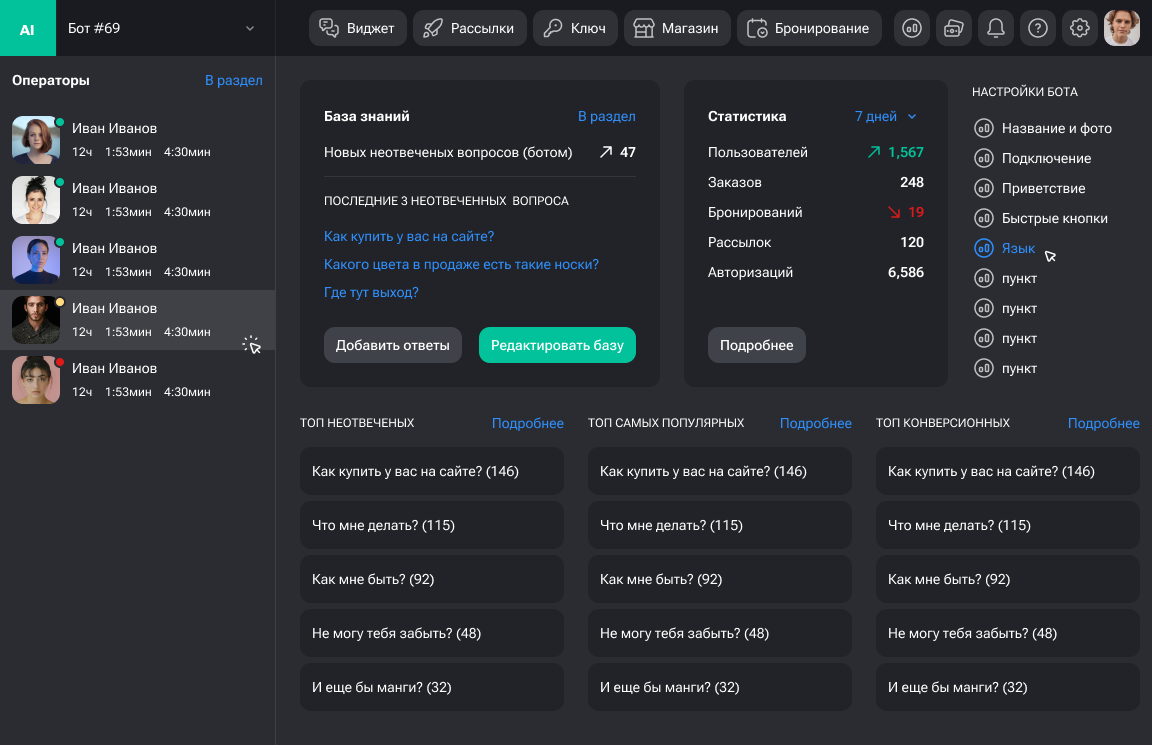Click the unanswered questions count 47
The width and height of the screenshot is (1152, 745).
[627, 152]
